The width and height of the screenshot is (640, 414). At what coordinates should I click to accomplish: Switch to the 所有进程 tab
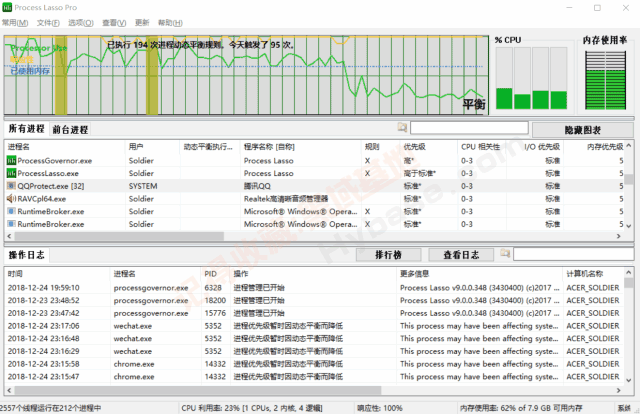[27, 129]
